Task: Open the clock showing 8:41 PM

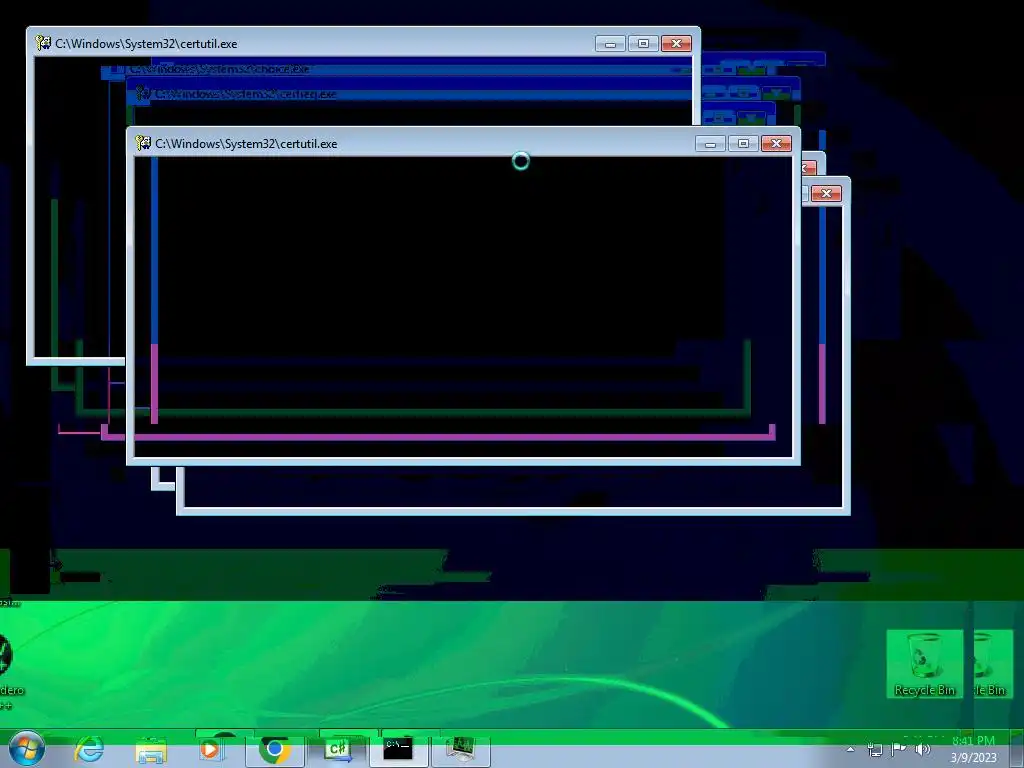Action: click(973, 741)
